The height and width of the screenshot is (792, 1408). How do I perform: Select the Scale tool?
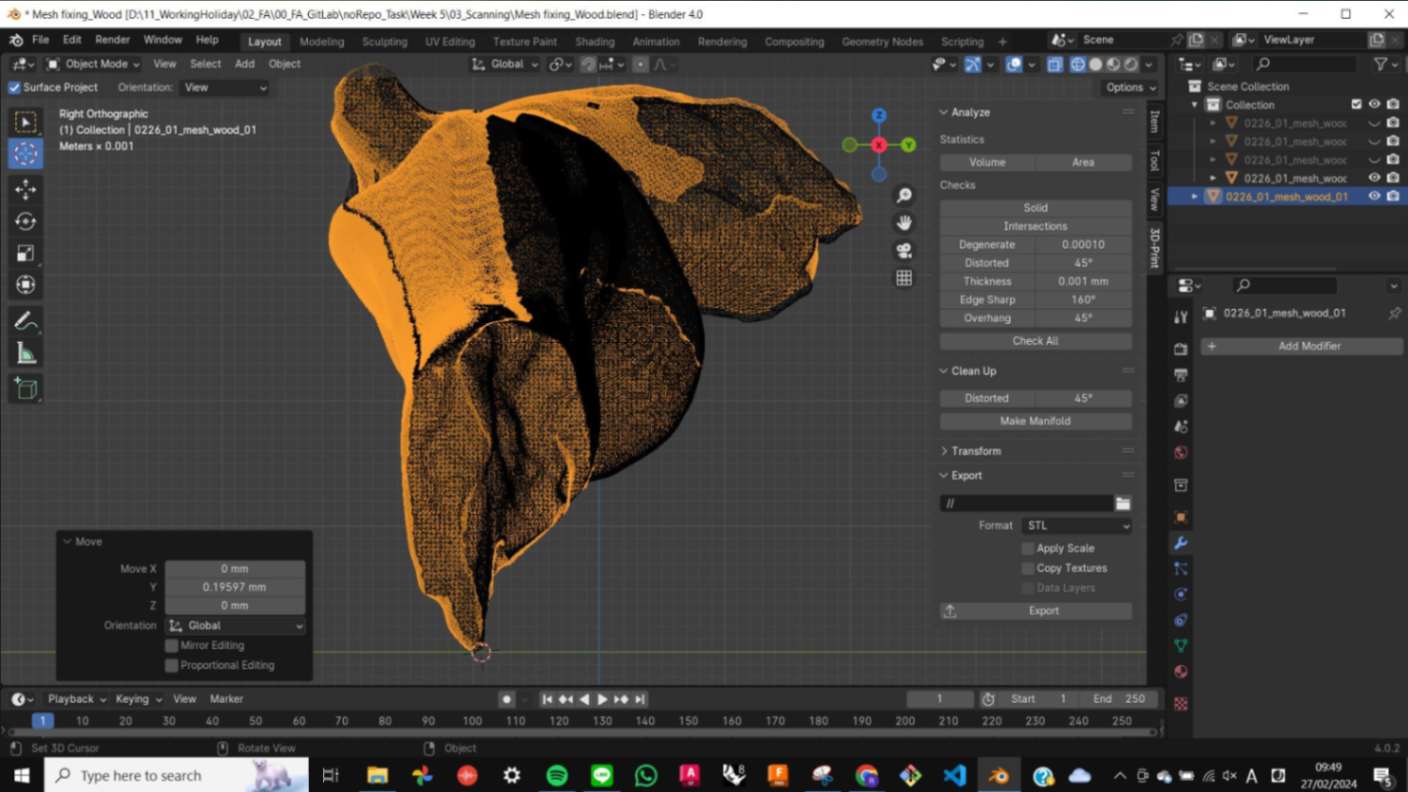click(26, 253)
